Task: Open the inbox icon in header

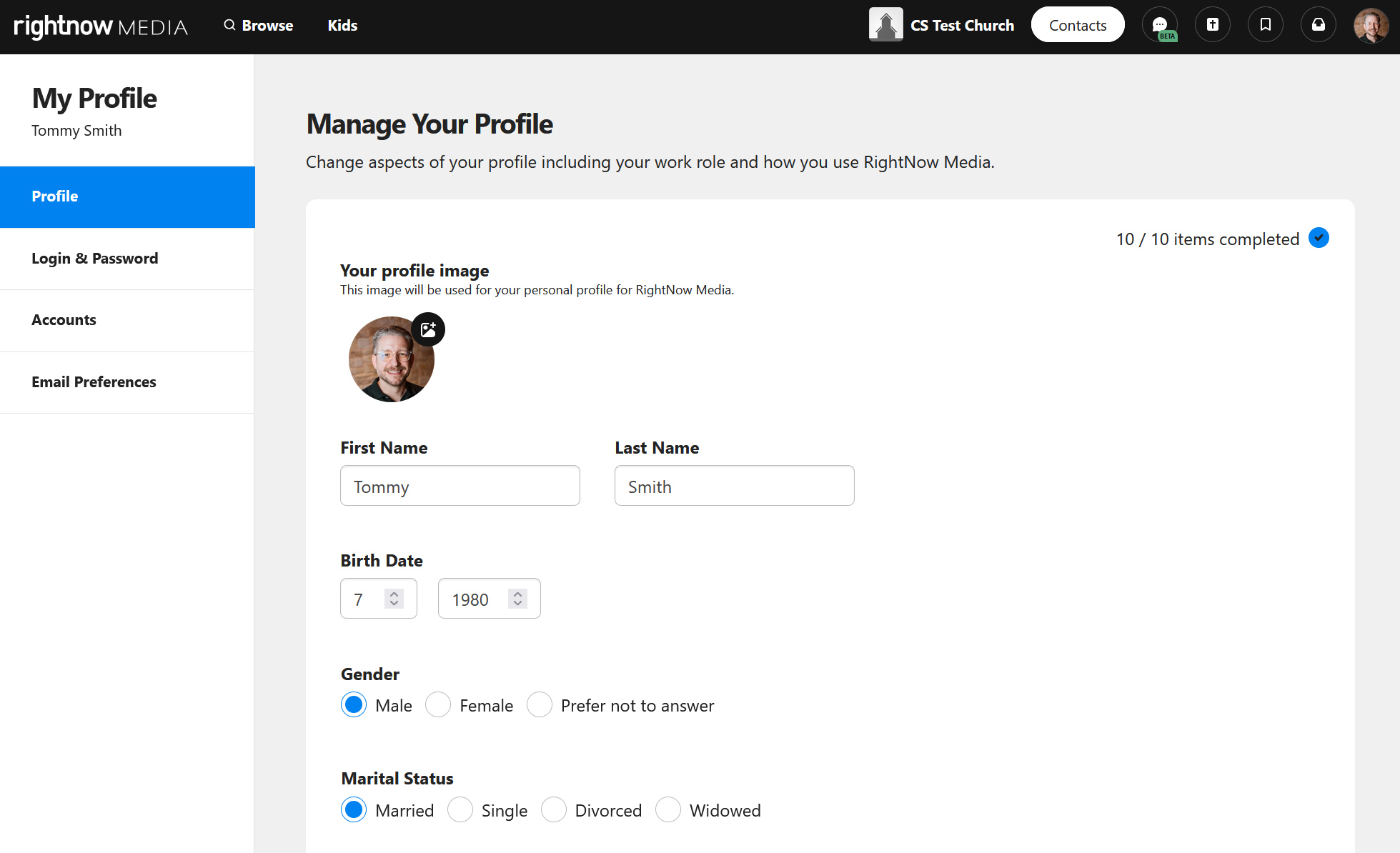Action: click(1319, 25)
